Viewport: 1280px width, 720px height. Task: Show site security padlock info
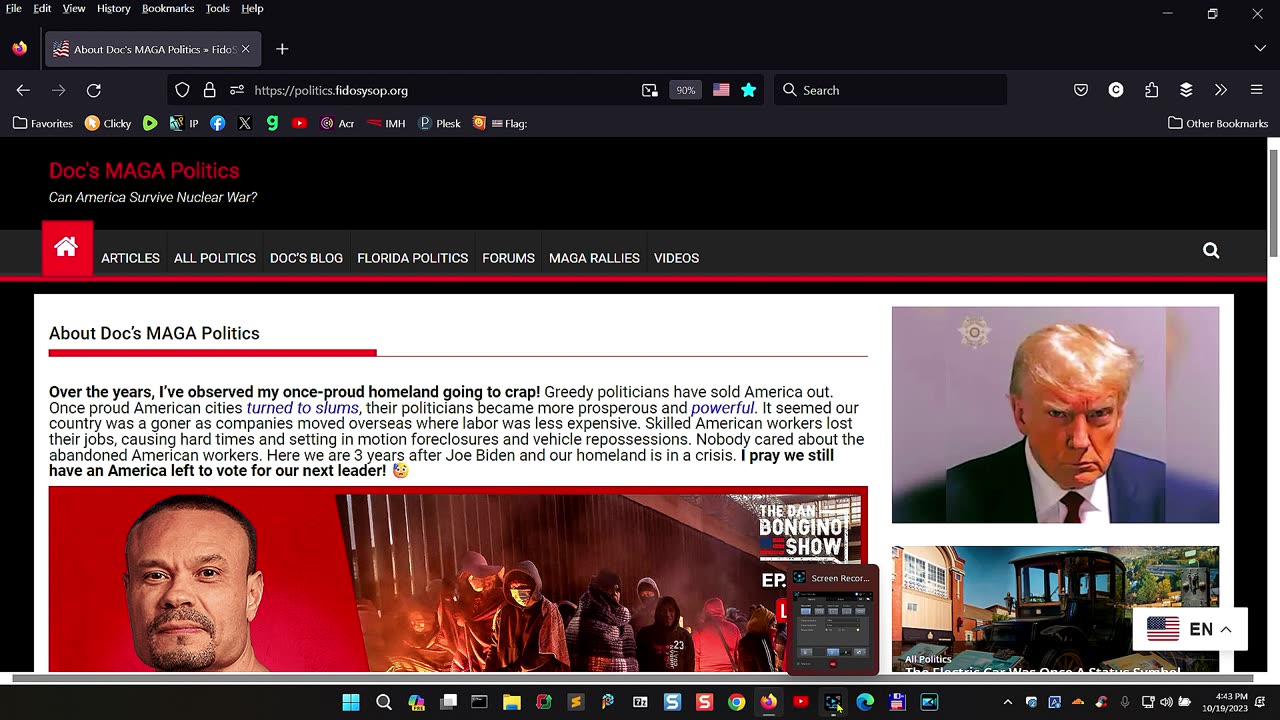click(x=209, y=90)
